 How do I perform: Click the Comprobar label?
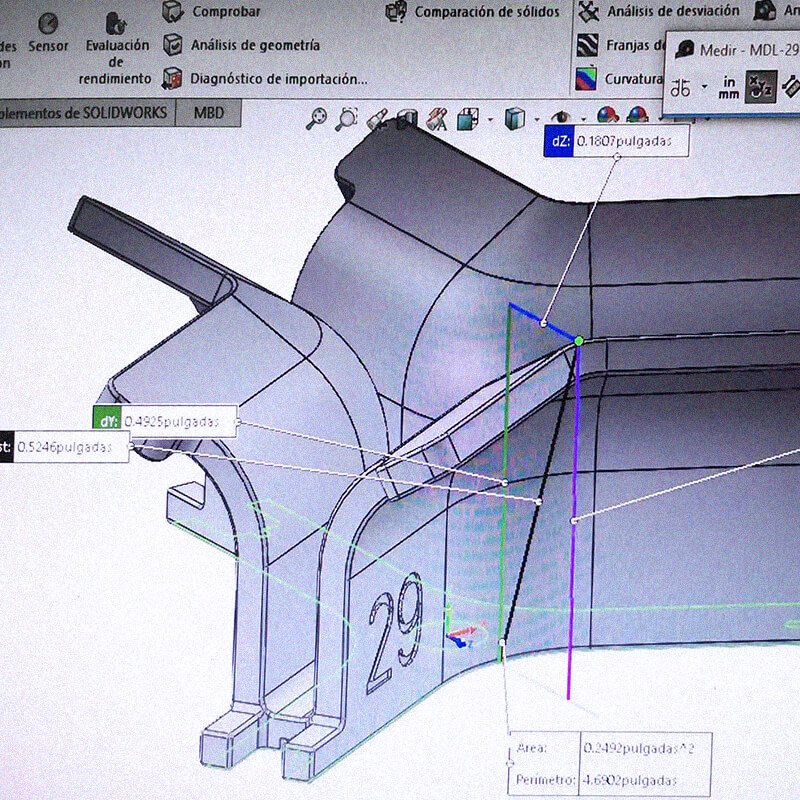[x=226, y=11]
